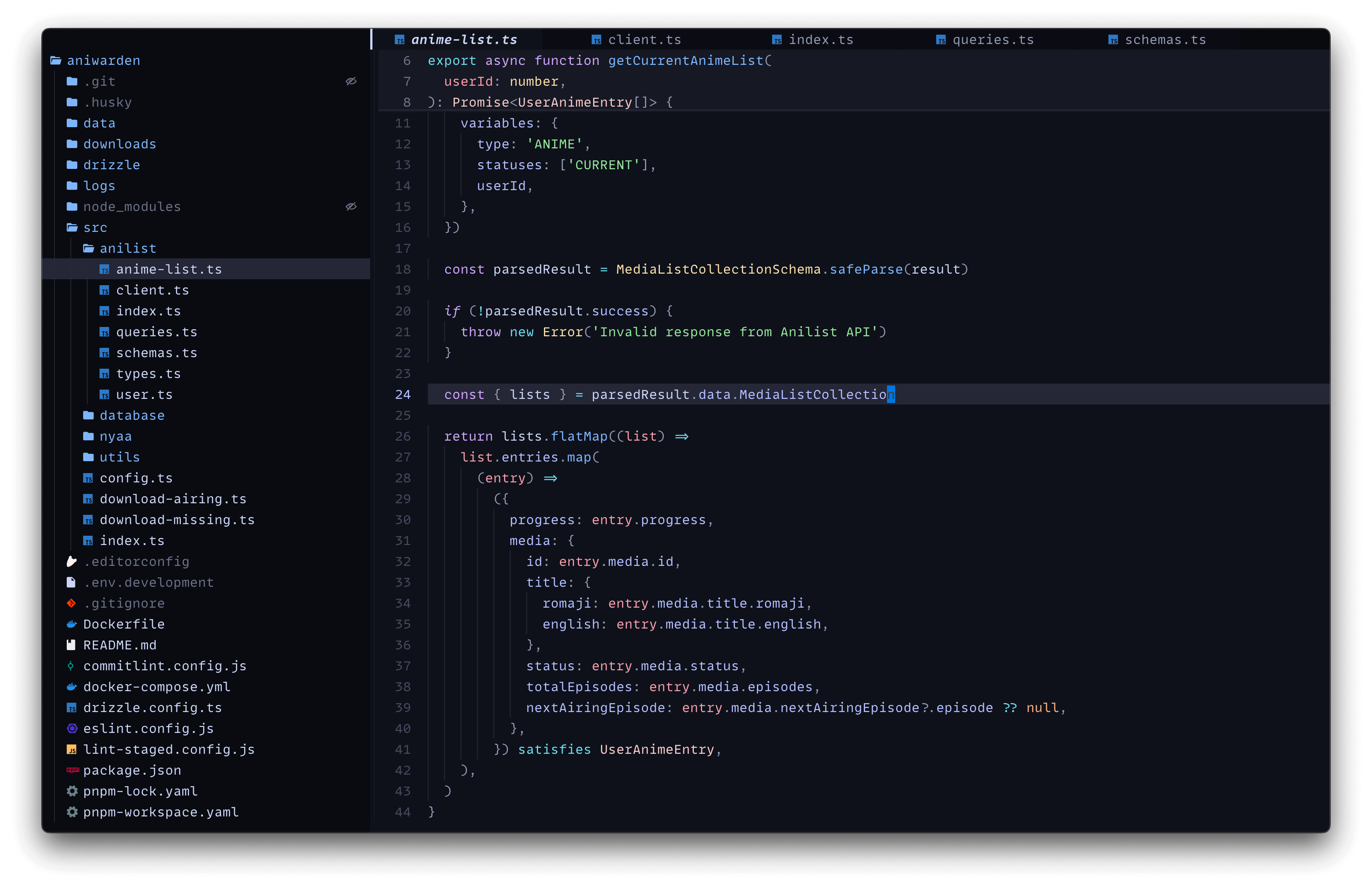Click the TypeScript icon on client.ts tab

596,40
